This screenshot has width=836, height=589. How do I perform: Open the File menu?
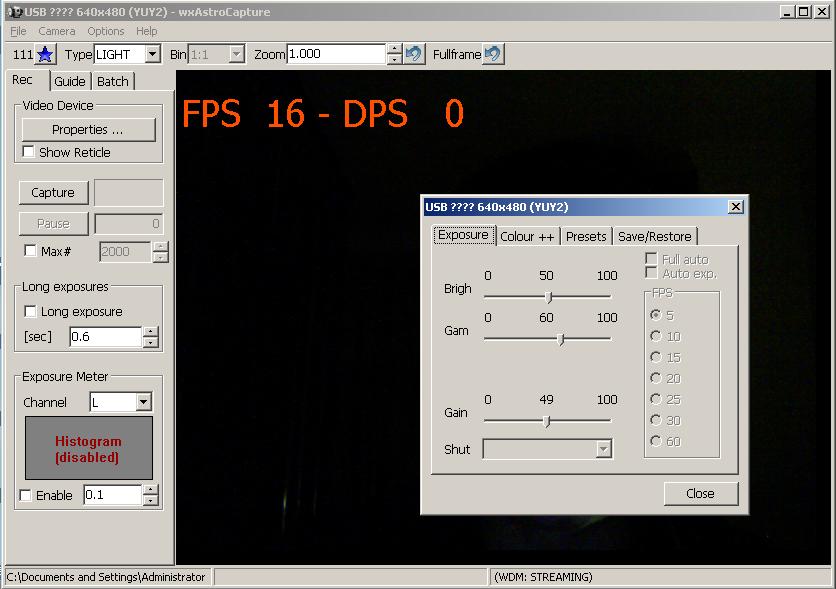[x=18, y=31]
